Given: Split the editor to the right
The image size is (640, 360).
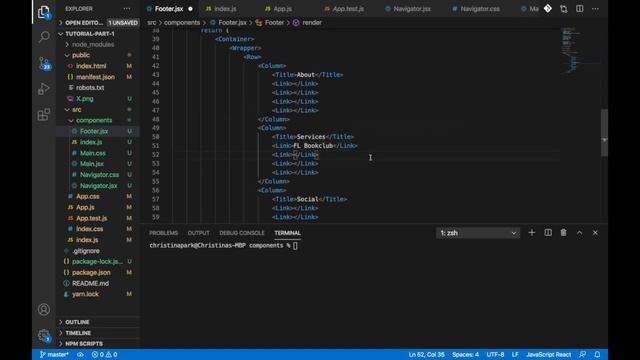Looking at the screenshot, I should (580, 9).
